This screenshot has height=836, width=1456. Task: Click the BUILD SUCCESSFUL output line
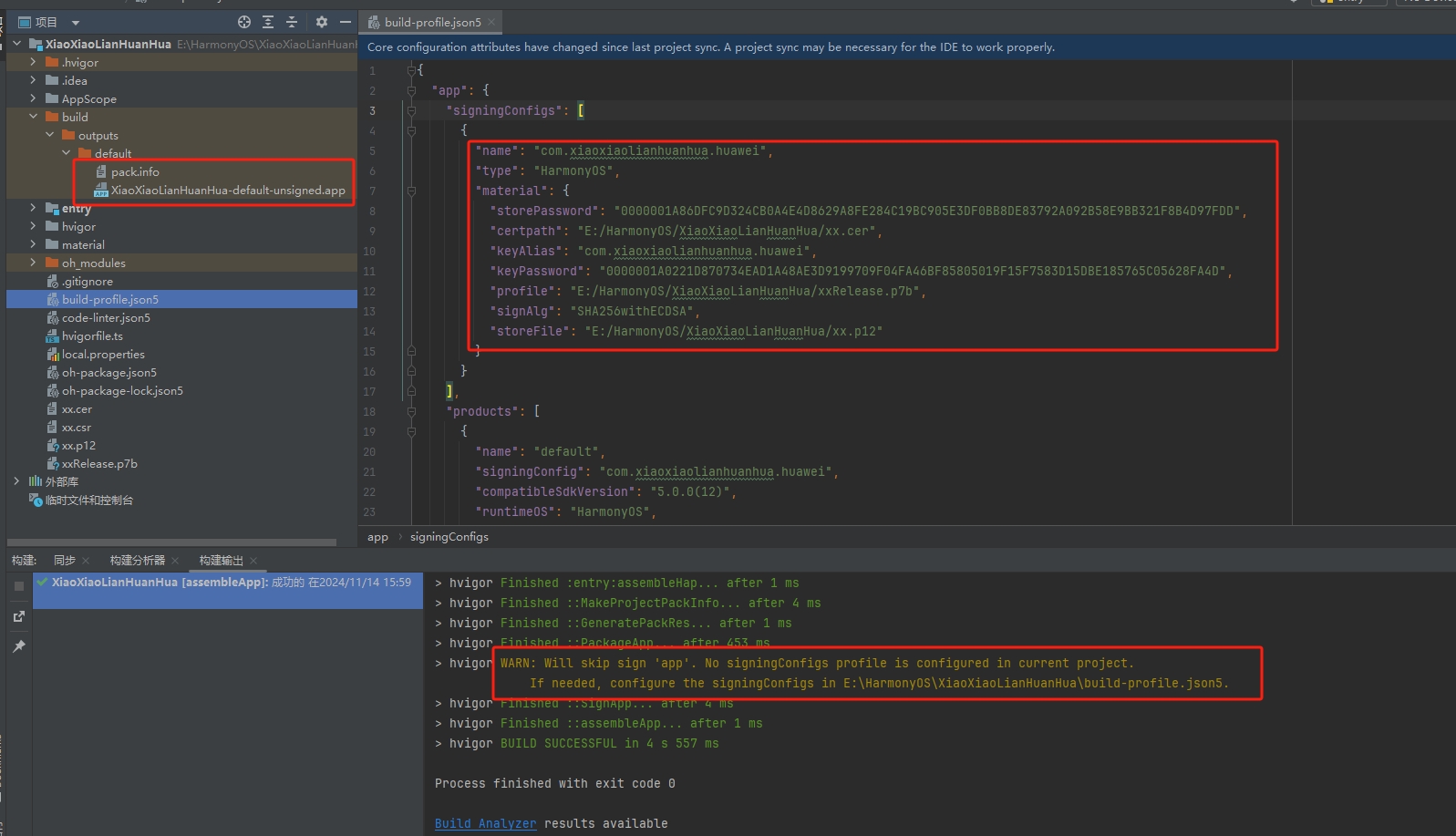click(609, 743)
